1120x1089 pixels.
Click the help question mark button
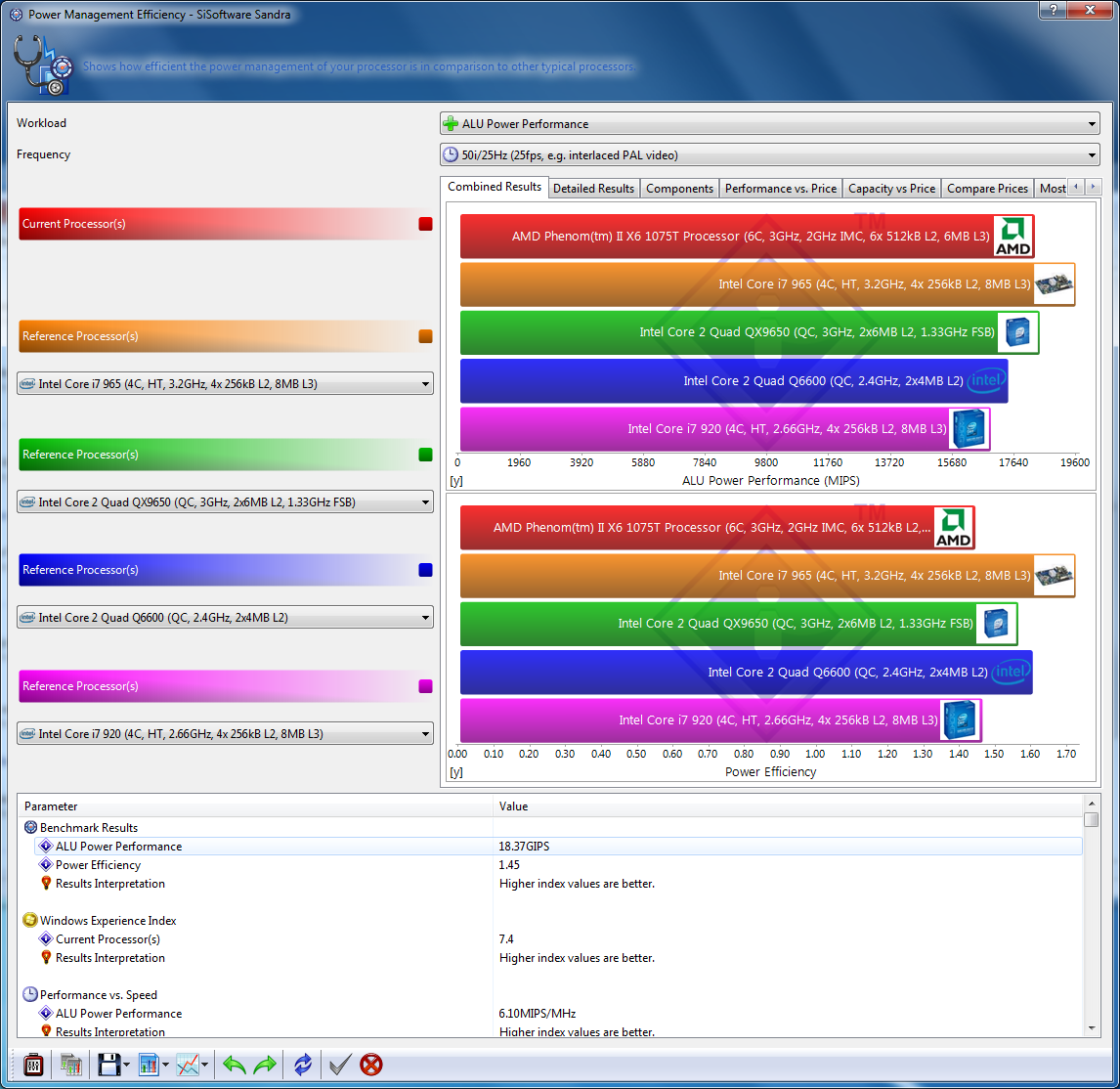(x=1053, y=10)
